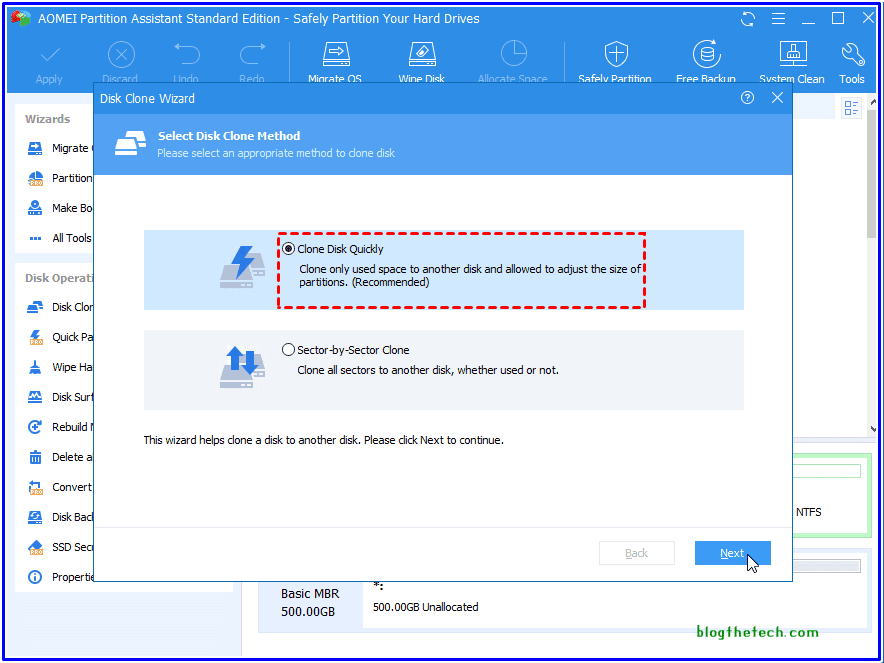Open the Free Backup tool
The image size is (884, 663).
click(706, 62)
